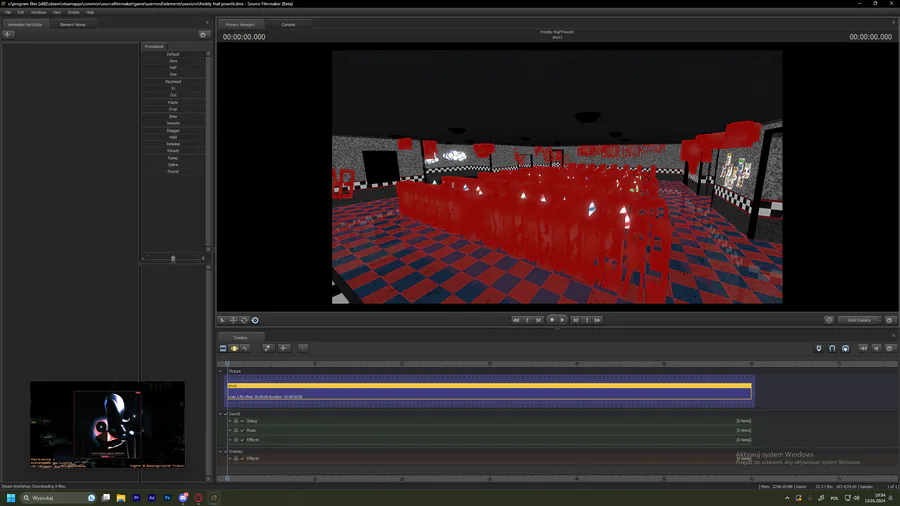900x506 pixels.
Task: Open the Windows Start menu
Action: 10,498
